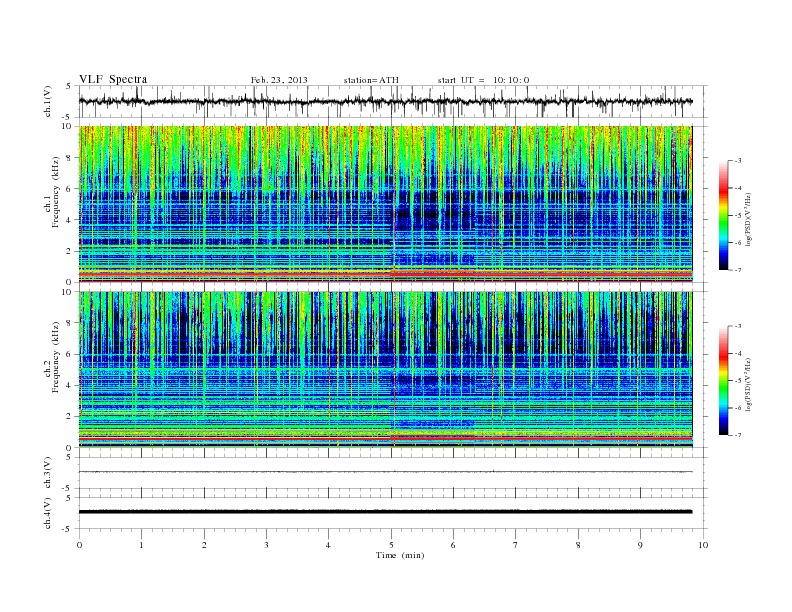Click the time axis tick label "5"
Screen dimensions: 792x612
coord(391,545)
